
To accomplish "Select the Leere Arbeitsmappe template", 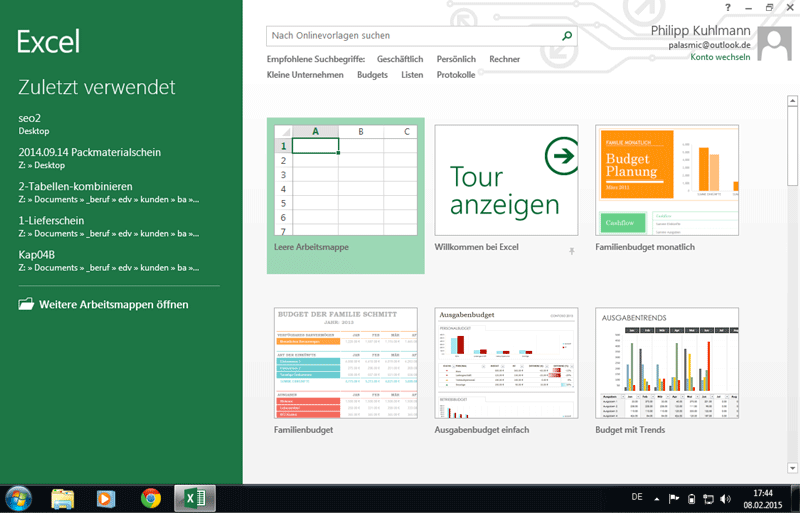I will click(x=345, y=196).
